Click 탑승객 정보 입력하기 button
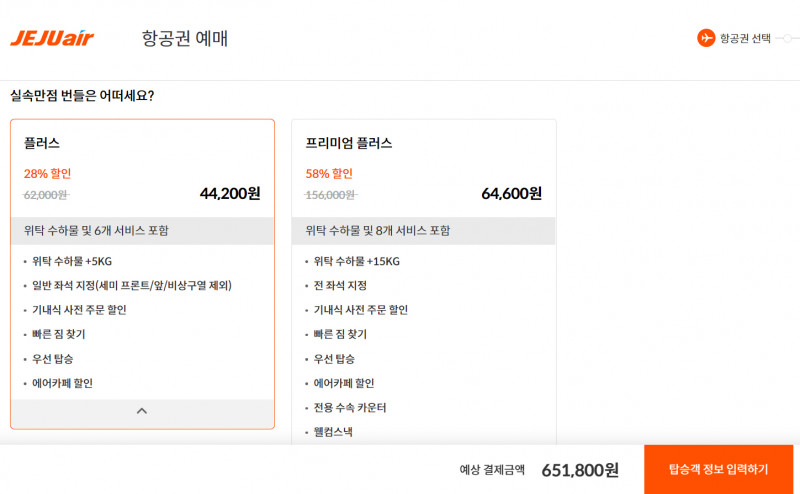This screenshot has width=800, height=494. [718, 469]
